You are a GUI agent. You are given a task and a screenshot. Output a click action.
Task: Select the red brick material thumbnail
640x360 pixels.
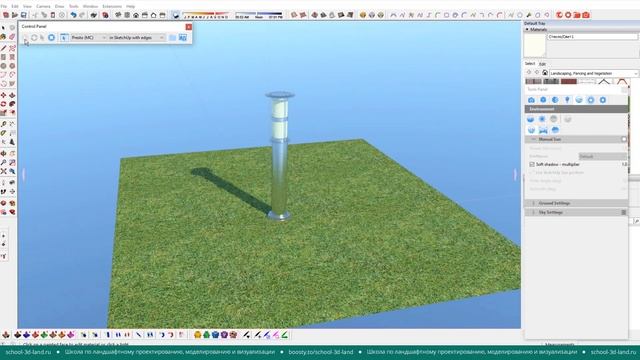(x=569, y=82)
